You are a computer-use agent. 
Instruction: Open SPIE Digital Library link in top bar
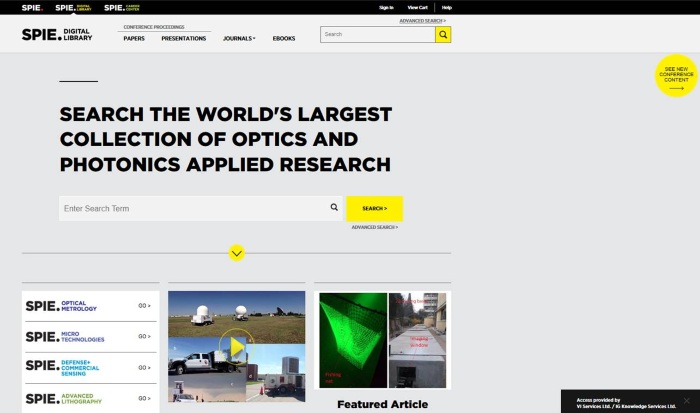pyautogui.click(x=73, y=8)
